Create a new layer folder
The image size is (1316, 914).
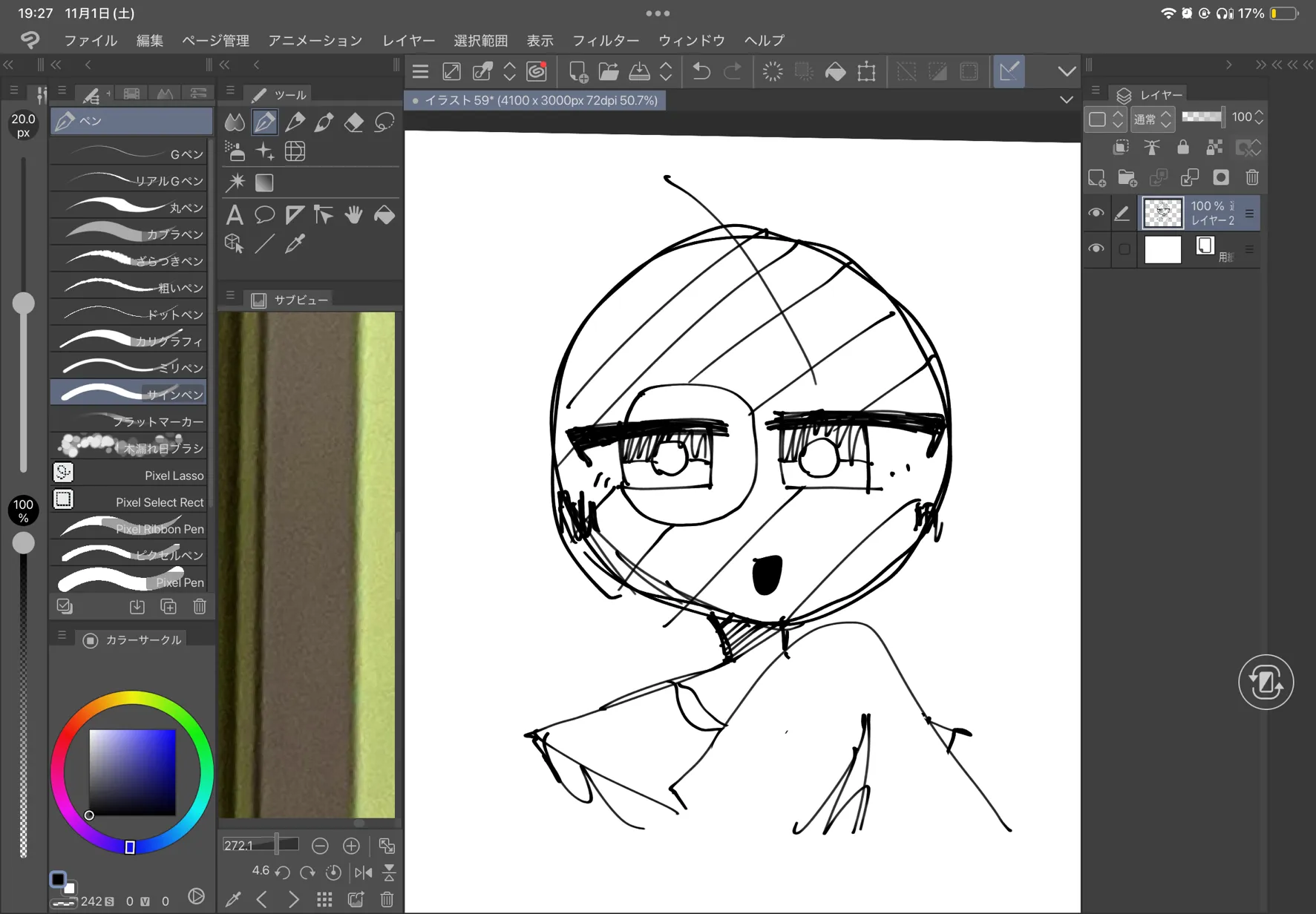pyautogui.click(x=1127, y=178)
